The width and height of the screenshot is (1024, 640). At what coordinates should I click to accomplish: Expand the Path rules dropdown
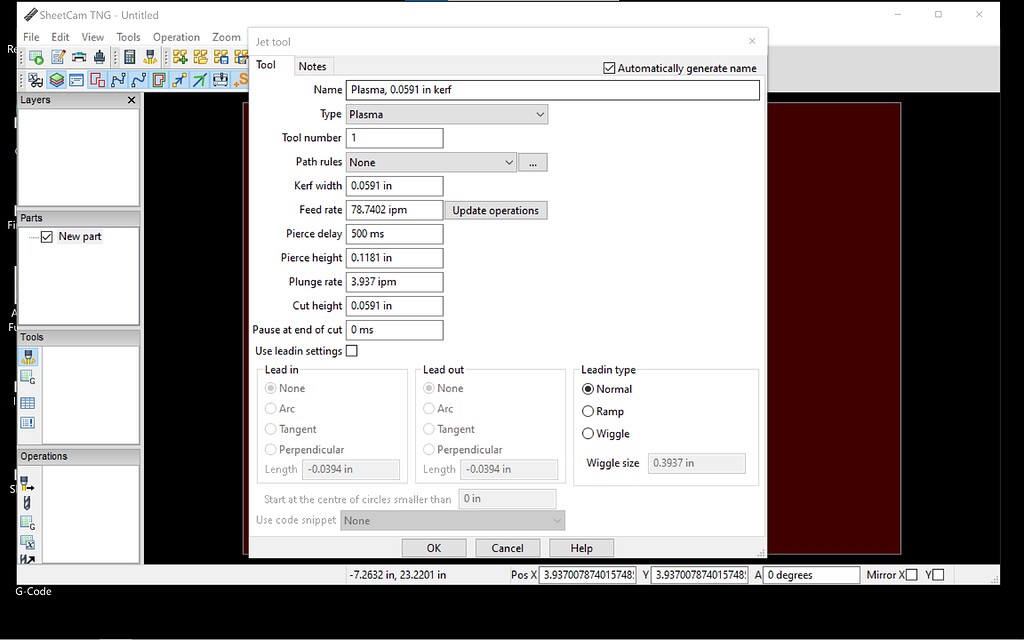[508, 162]
